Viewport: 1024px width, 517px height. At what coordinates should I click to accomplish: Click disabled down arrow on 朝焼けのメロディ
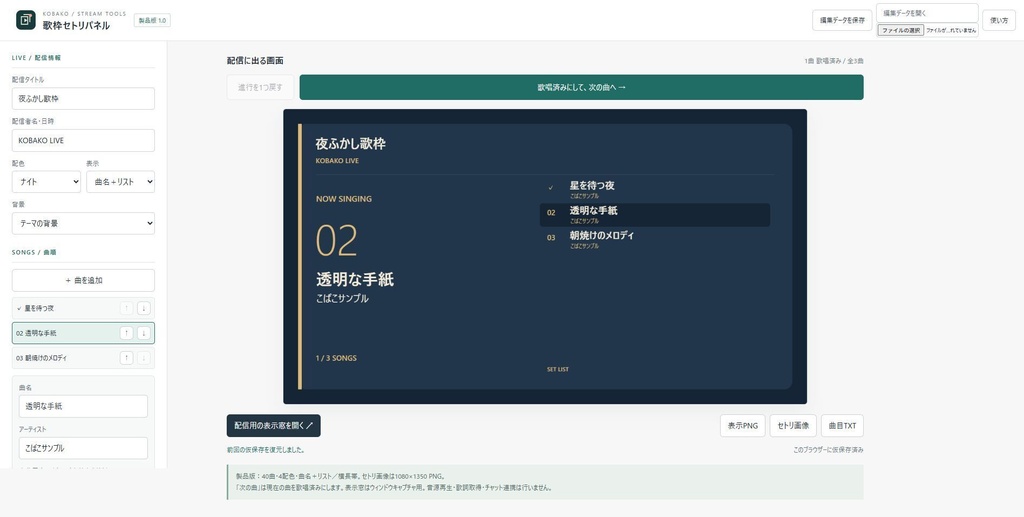coord(144,358)
